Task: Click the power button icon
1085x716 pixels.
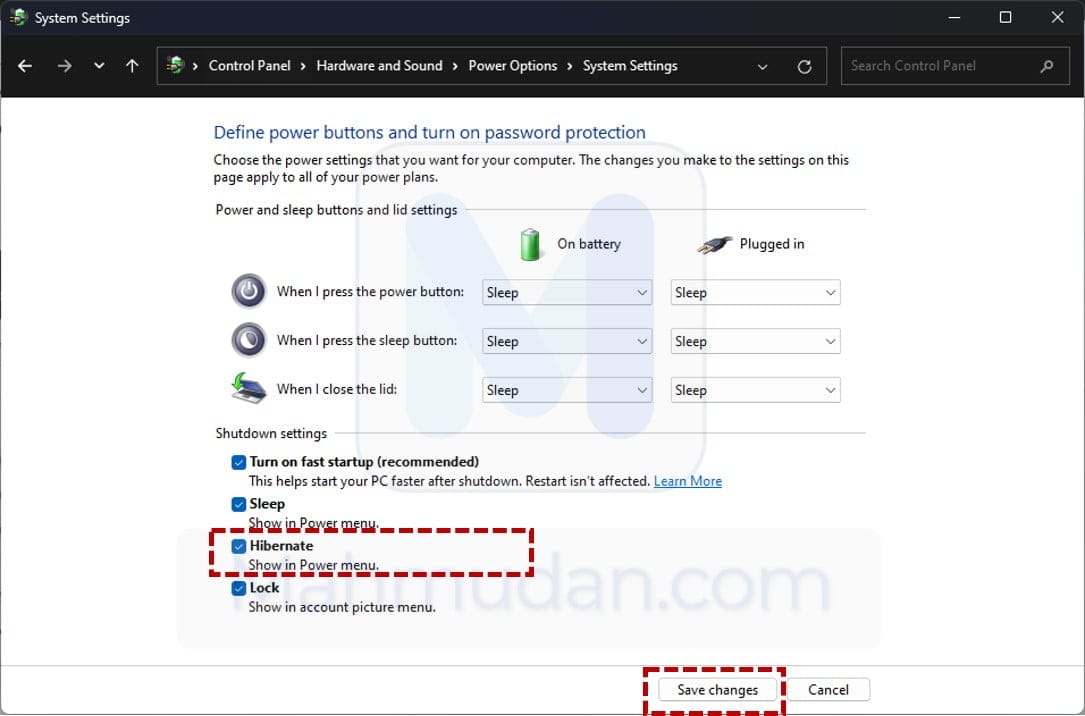Action: [x=249, y=292]
